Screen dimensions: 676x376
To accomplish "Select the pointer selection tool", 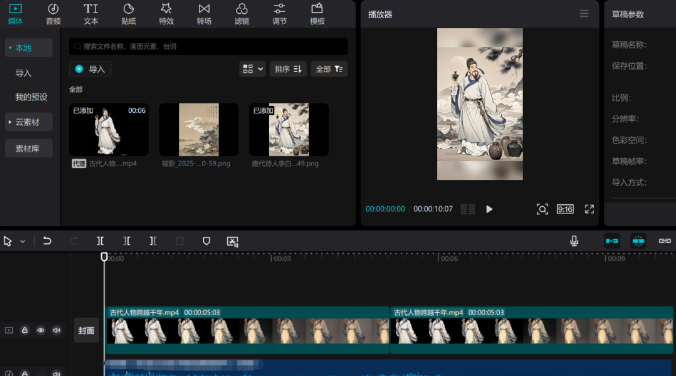I will pos(8,241).
